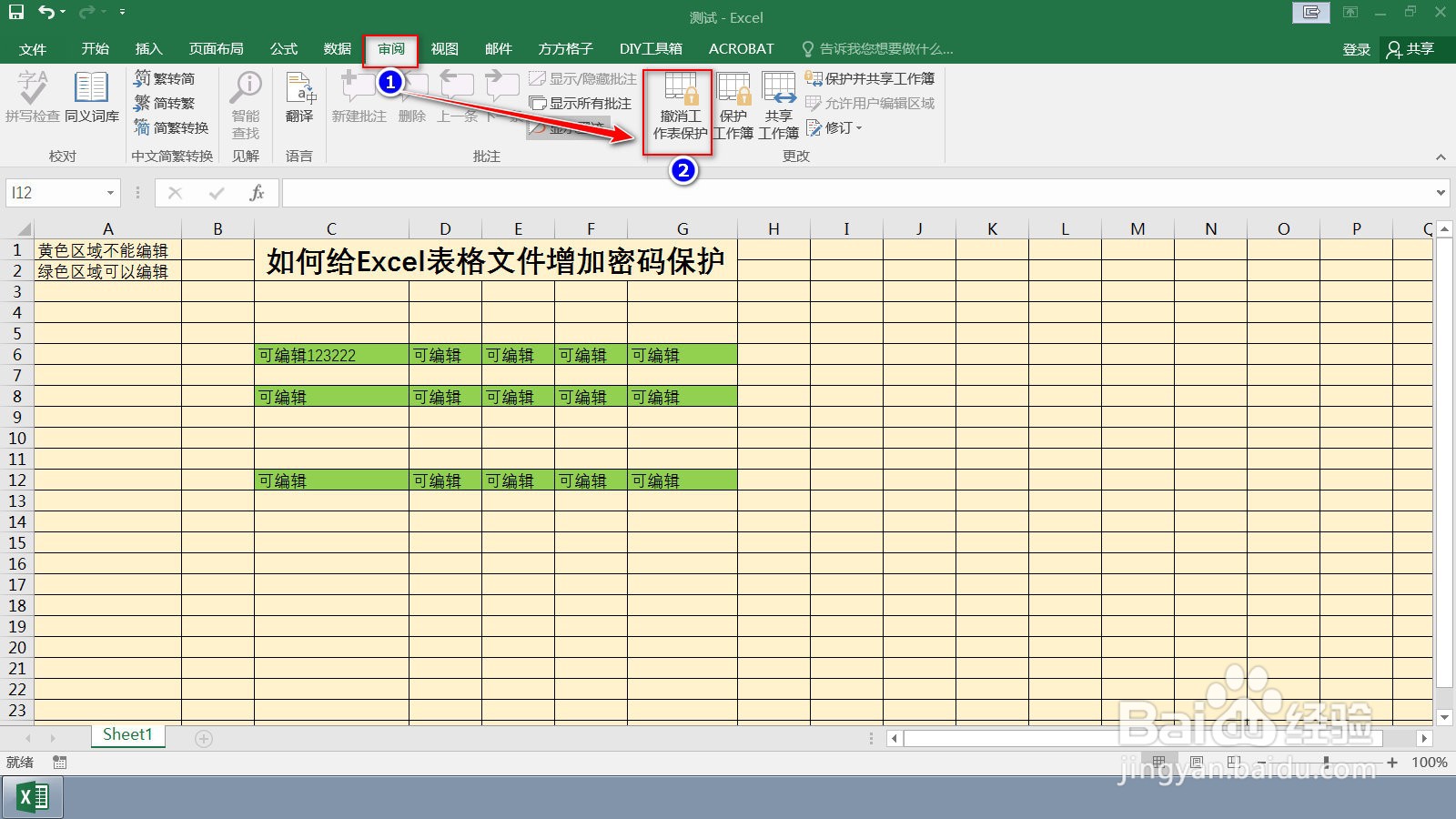Click the 100% zoom level indicator
Image resolution: width=1456 pixels, height=819 pixels.
(1431, 762)
